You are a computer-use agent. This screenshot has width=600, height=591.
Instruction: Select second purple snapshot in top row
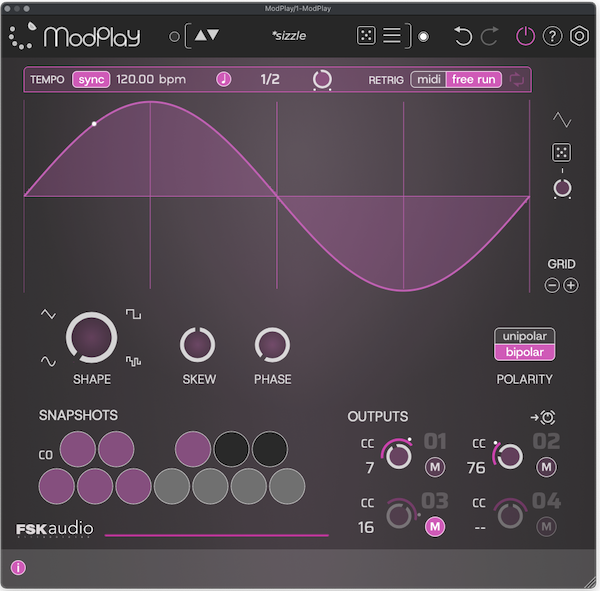tap(116, 449)
